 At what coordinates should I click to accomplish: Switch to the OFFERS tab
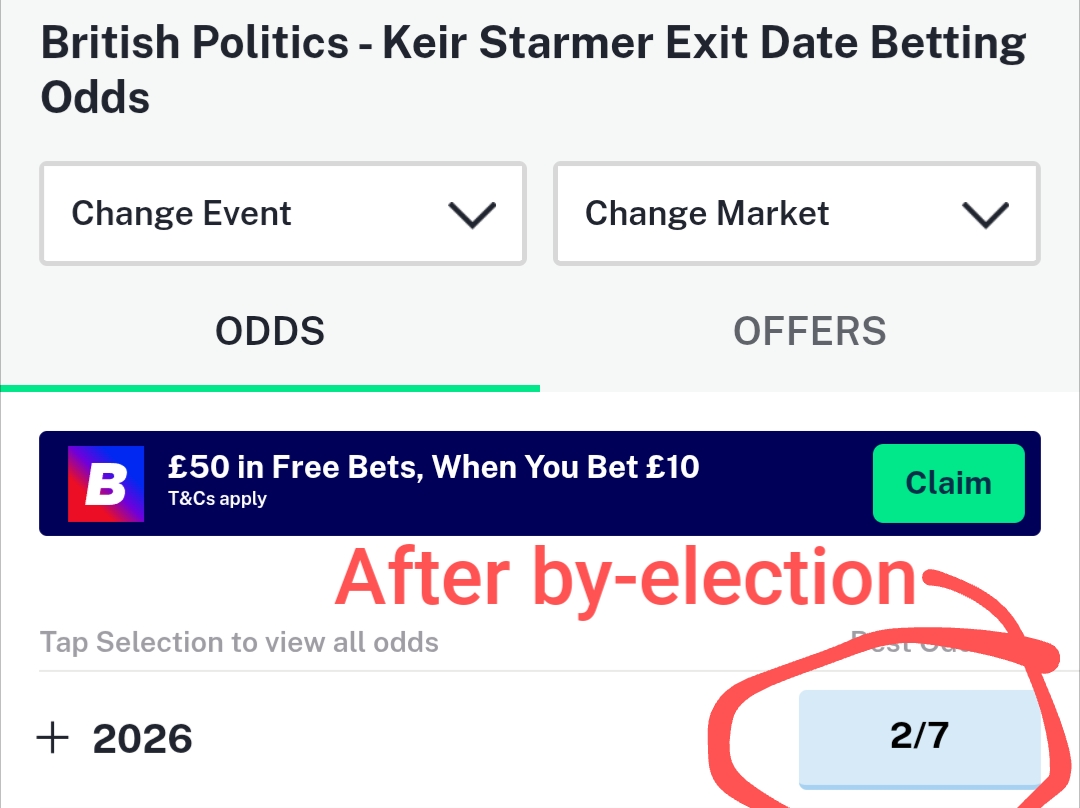(809, 331)
